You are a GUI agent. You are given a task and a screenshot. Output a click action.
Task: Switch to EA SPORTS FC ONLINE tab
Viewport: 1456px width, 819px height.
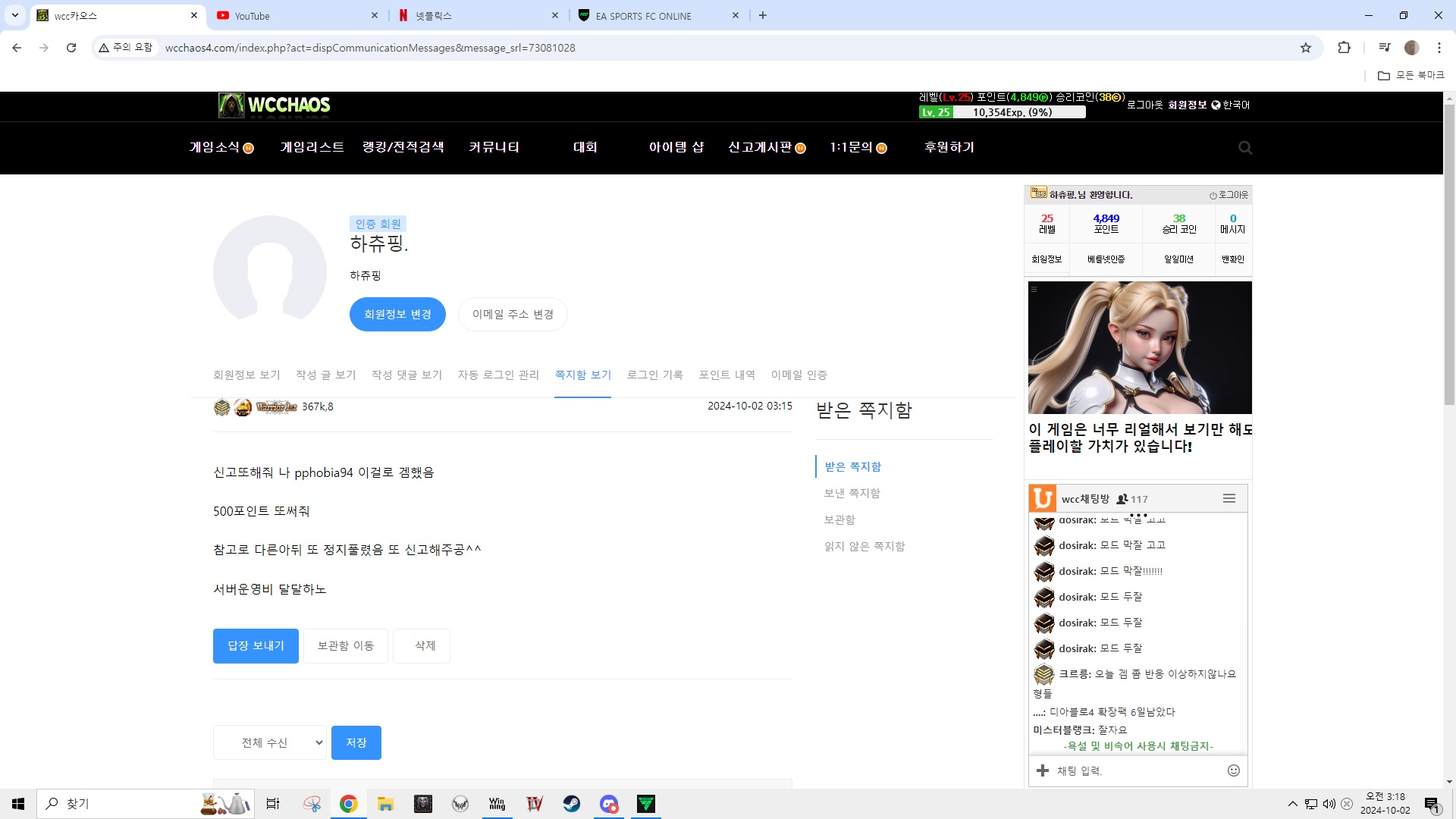658,15
